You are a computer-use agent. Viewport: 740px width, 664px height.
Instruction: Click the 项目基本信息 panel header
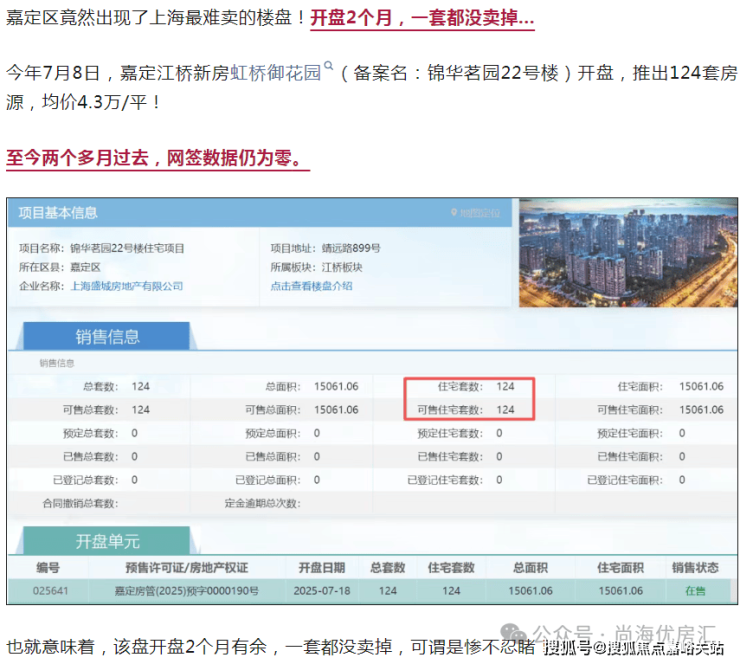pos(58,213)
